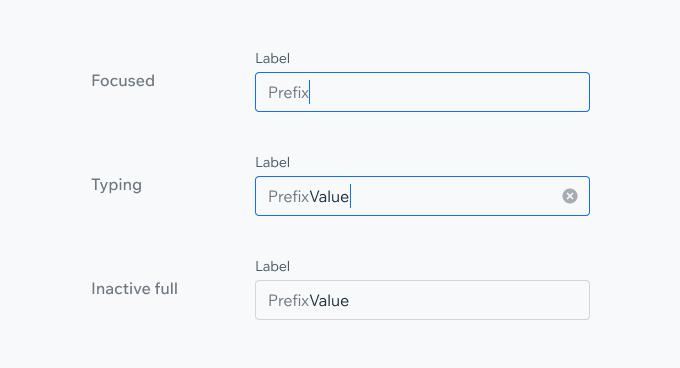Click the Label text above the Typing field
This screenshot has width=680, height=368.
click(x=272, y=162)
